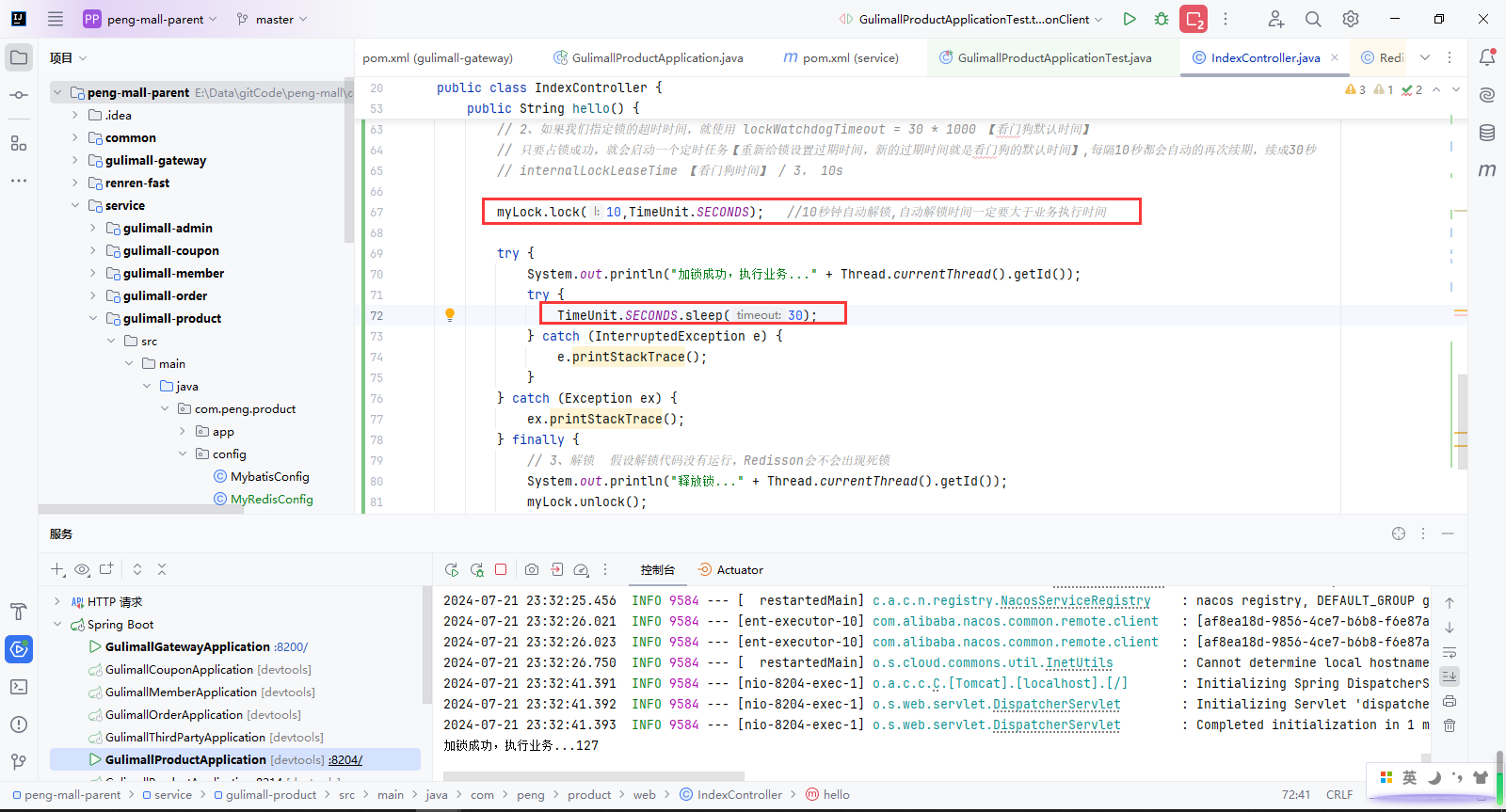Screen dimensions: 1506x812
Task: Stop the service with red square
Action: [x=501, y=569]
